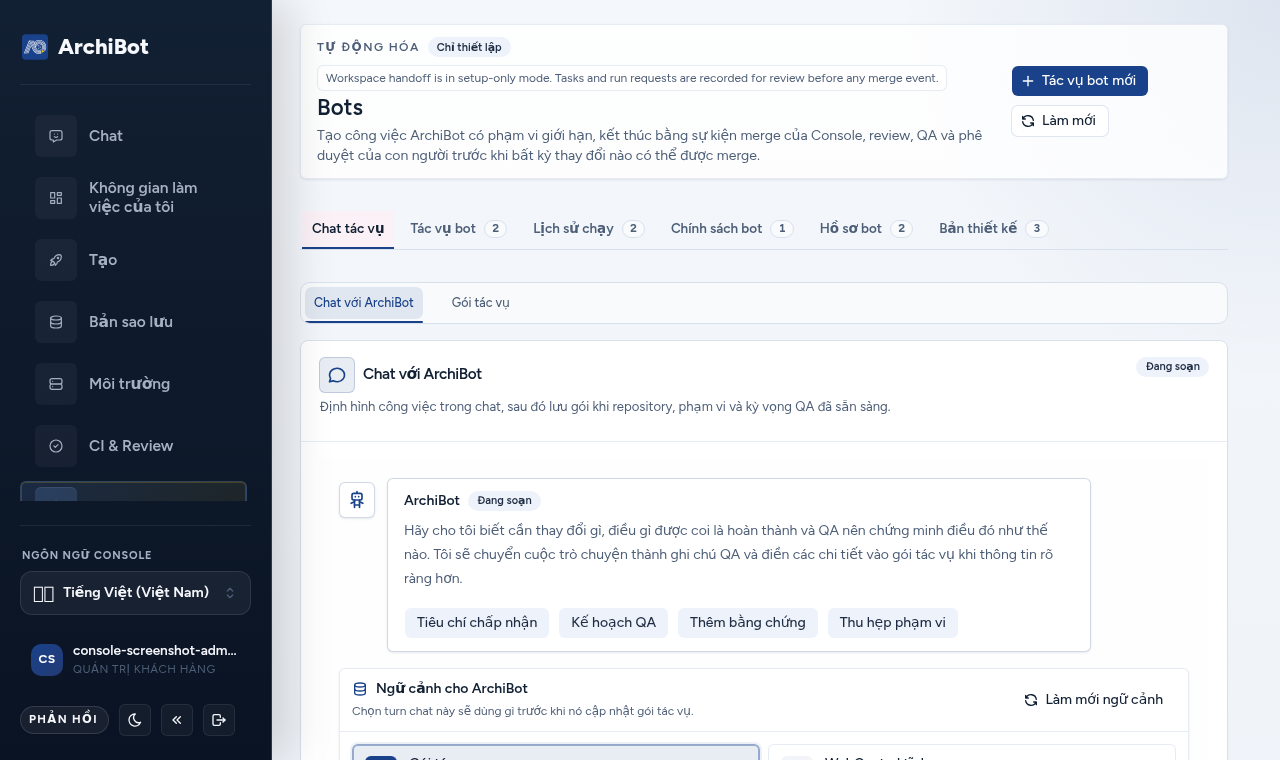Click the ArchiBot logo icon
Image resolution: width=1280 pixels, height=760 pixels.
point(35,47)
